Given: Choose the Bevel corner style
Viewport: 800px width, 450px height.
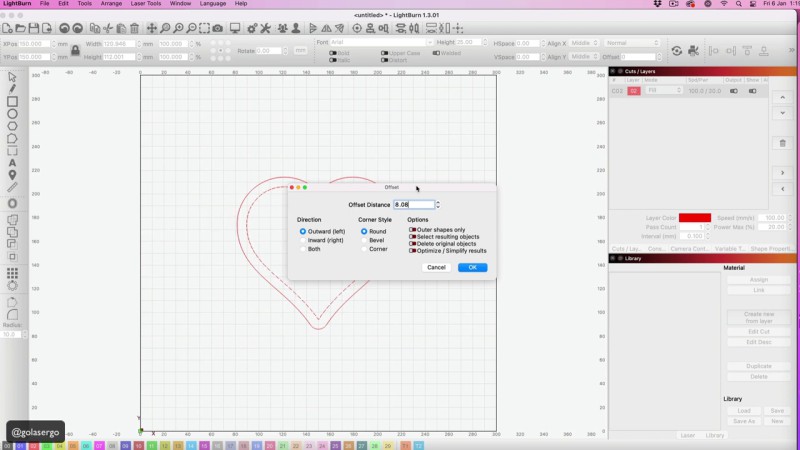Looking at the screenshot, I should coord(364,240).
